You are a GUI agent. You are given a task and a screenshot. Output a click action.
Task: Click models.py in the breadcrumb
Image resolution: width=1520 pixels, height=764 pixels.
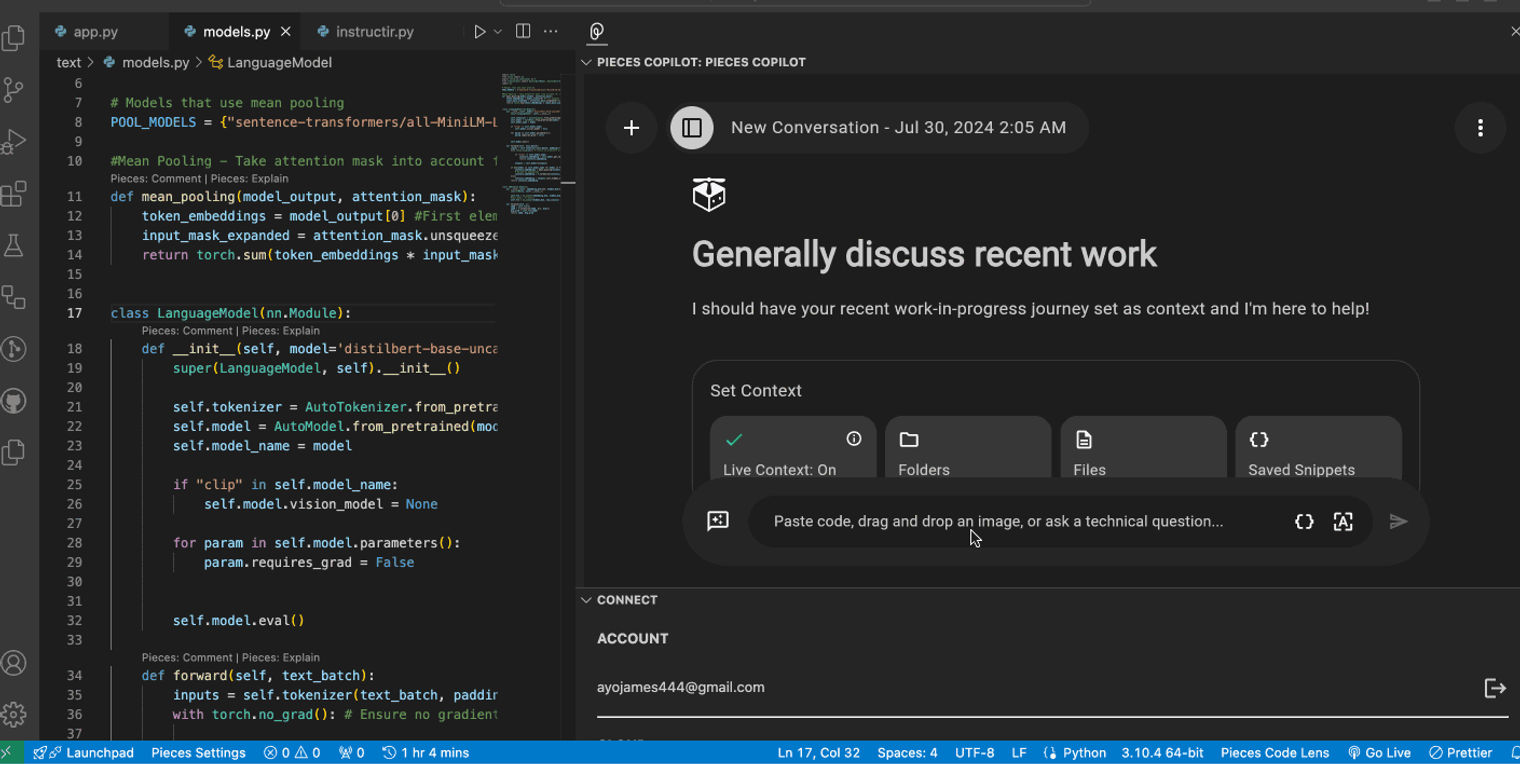pos(155,62)
